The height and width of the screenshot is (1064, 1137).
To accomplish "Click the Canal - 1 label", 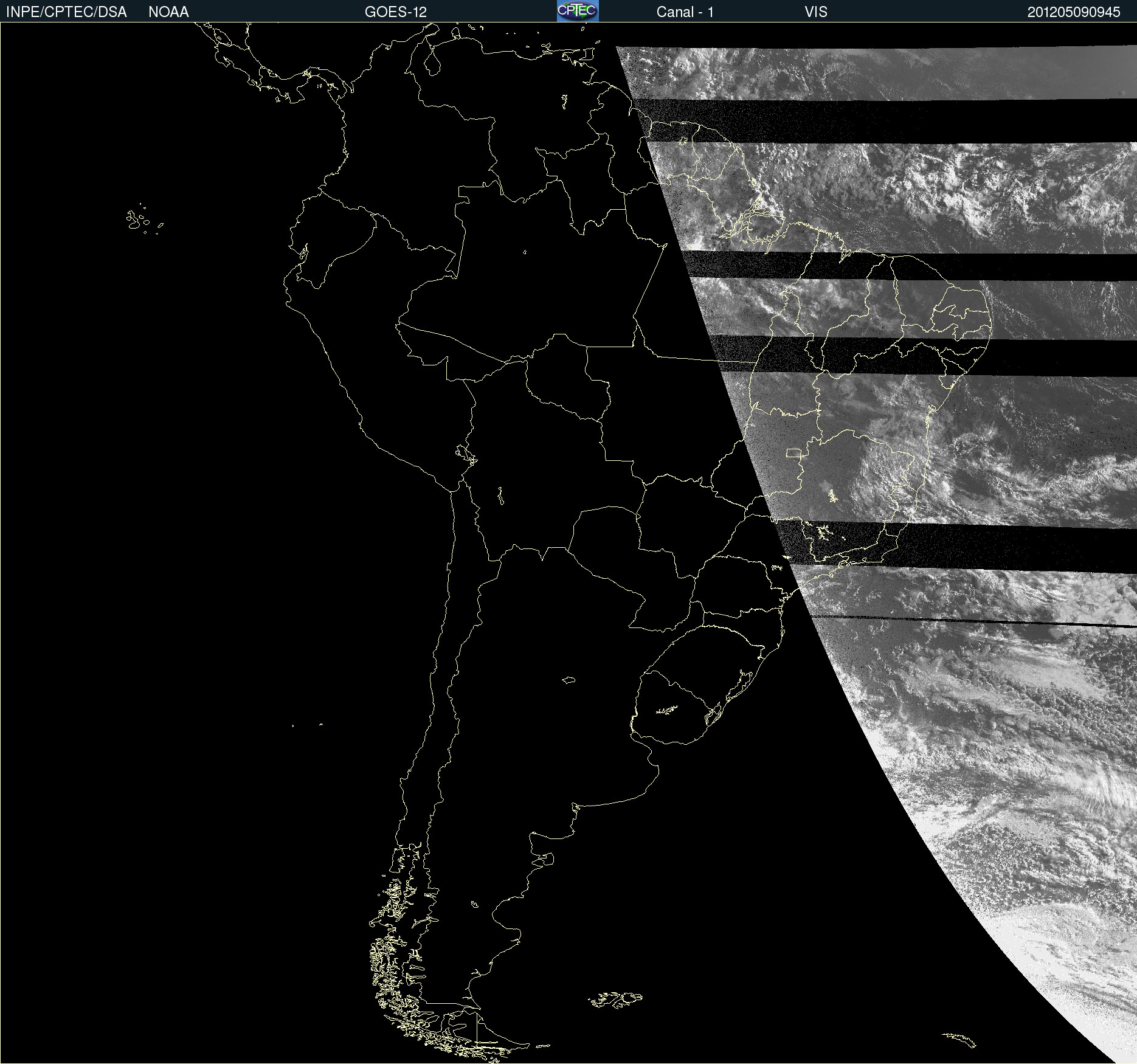I will (685, 12).
